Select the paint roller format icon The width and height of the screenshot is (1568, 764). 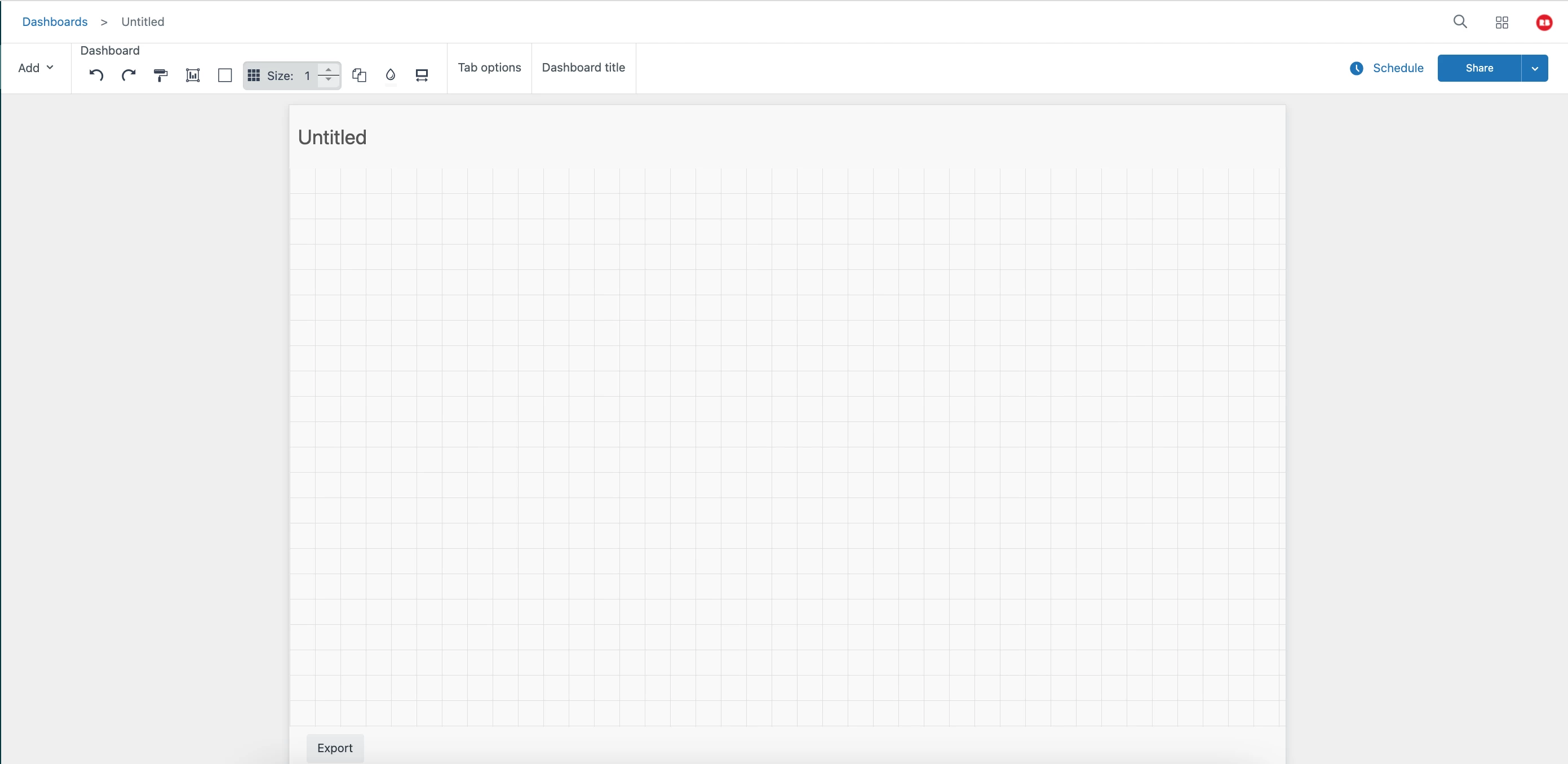pos(161,75)
